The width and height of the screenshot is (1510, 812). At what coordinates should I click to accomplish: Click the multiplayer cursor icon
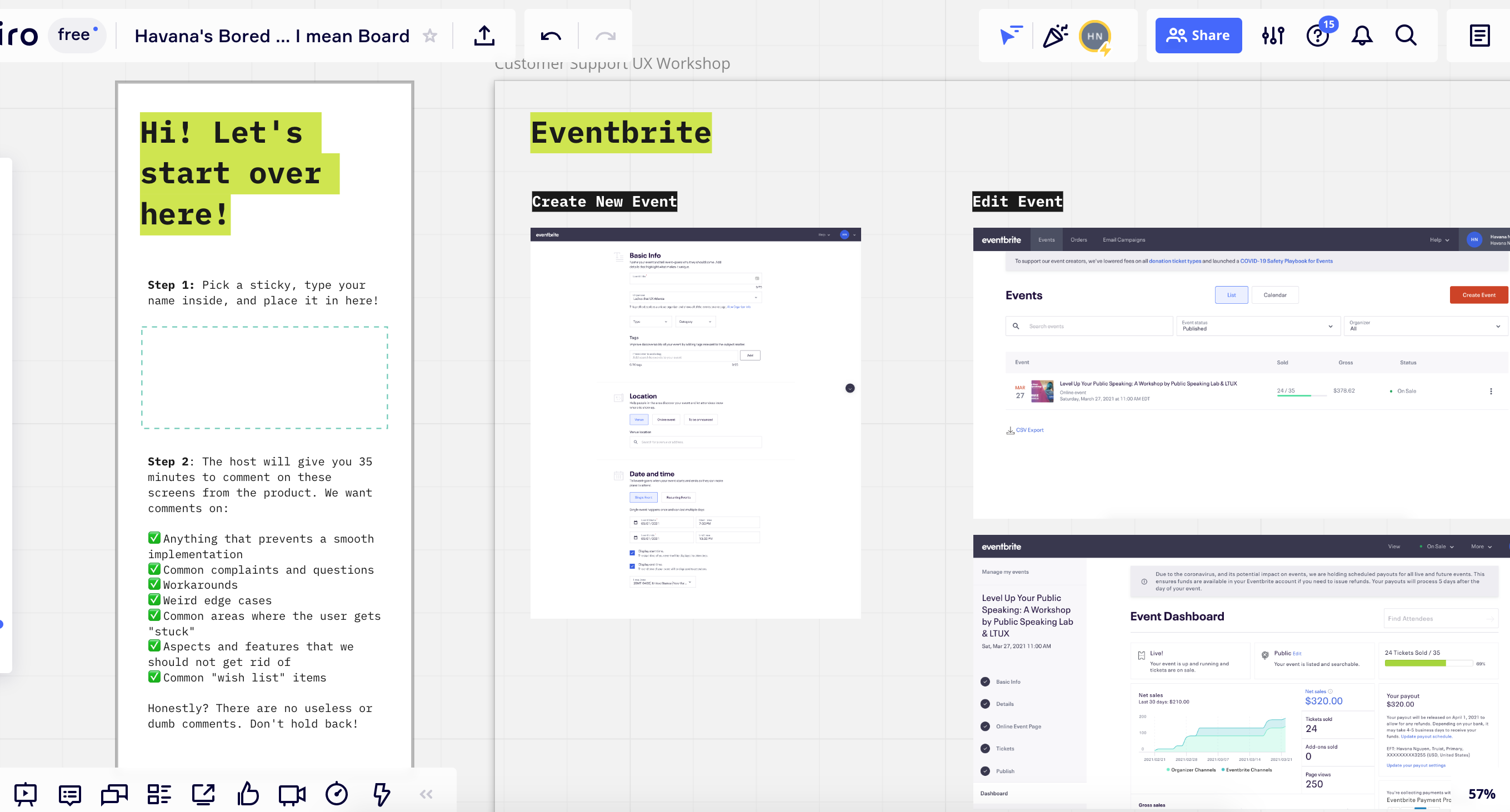(1013, 35)
